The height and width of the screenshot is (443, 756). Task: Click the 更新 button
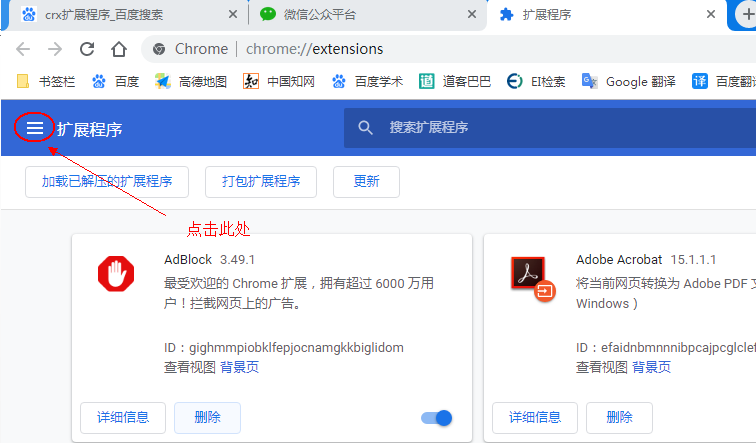366,182
